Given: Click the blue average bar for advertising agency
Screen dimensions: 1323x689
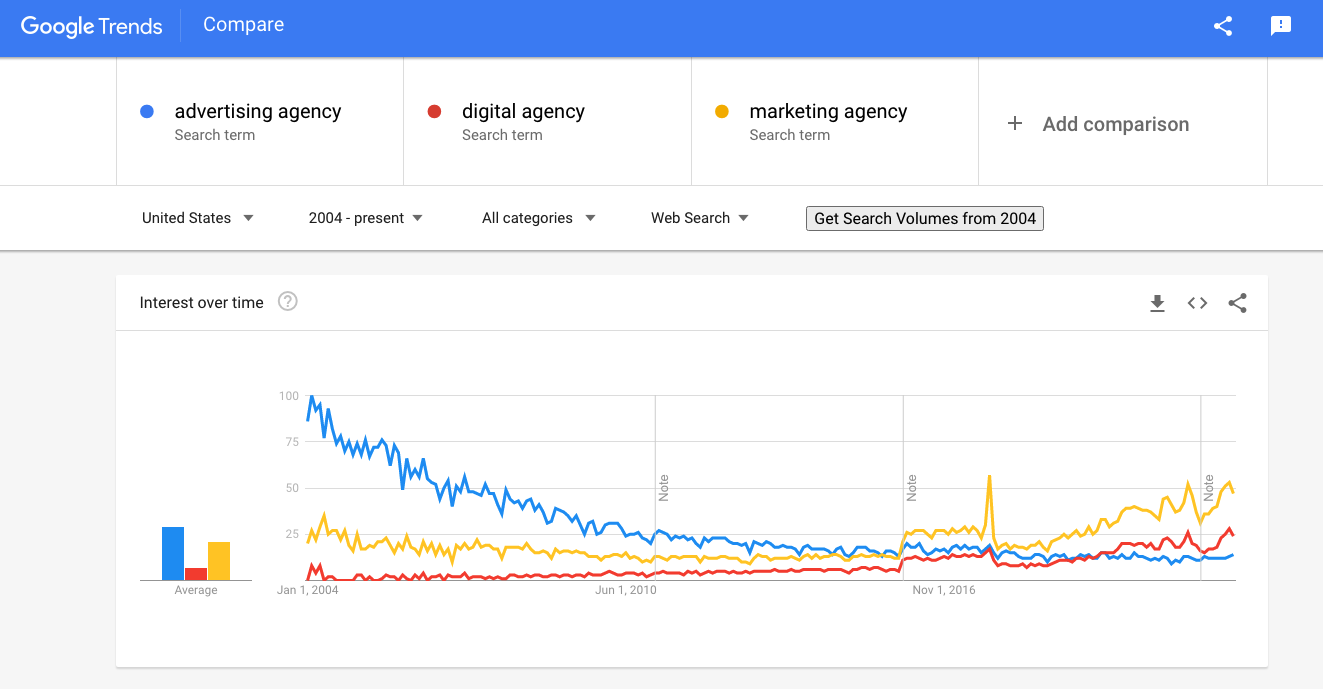Looking at the screenshot, I should tap(173, 553).
